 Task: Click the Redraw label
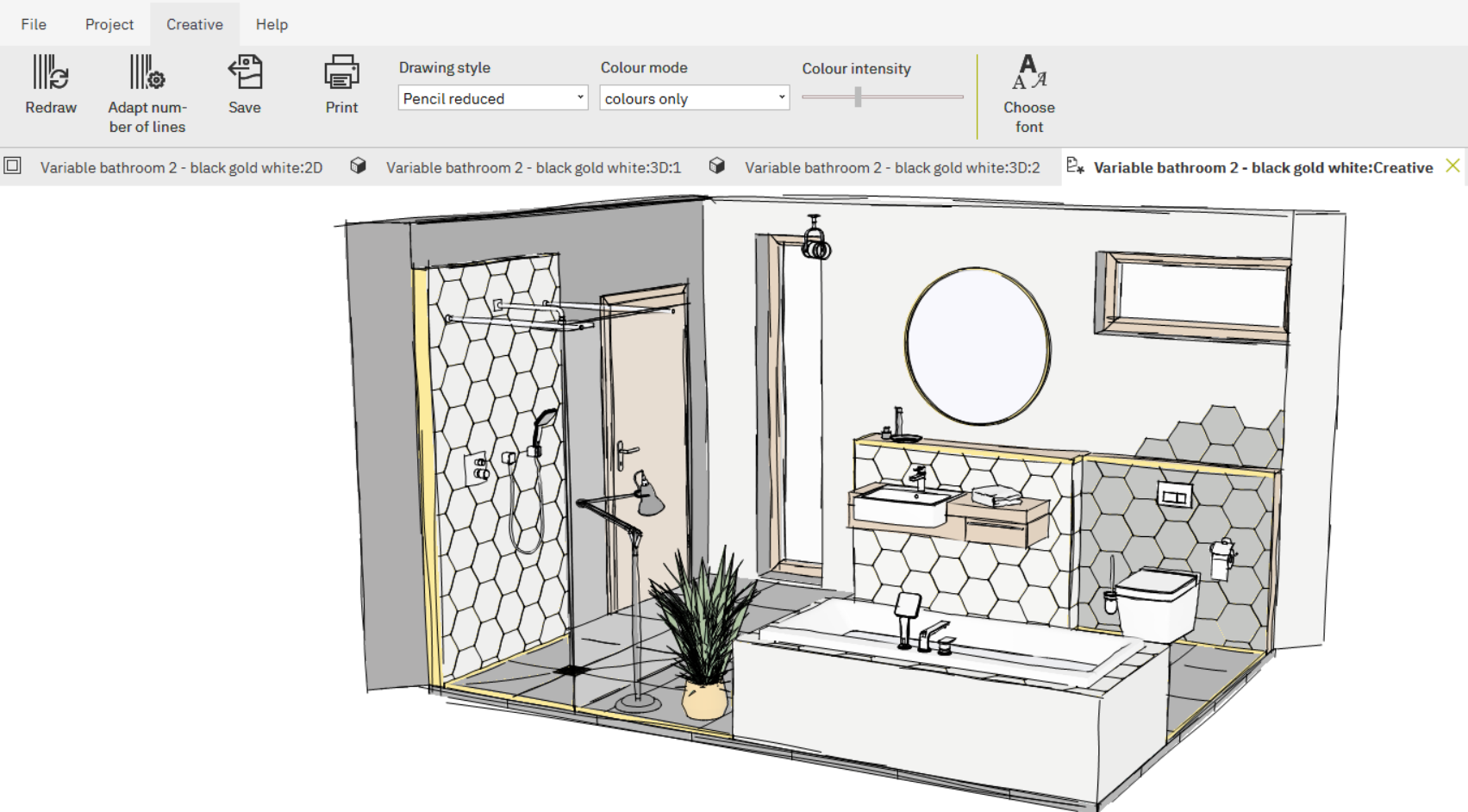51,108
